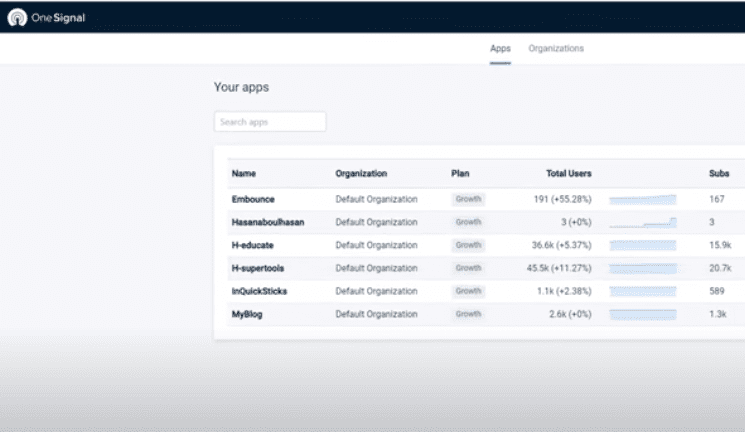
Task: Open the Hasanaboulhasan app
Action: (x=268, y=222)
